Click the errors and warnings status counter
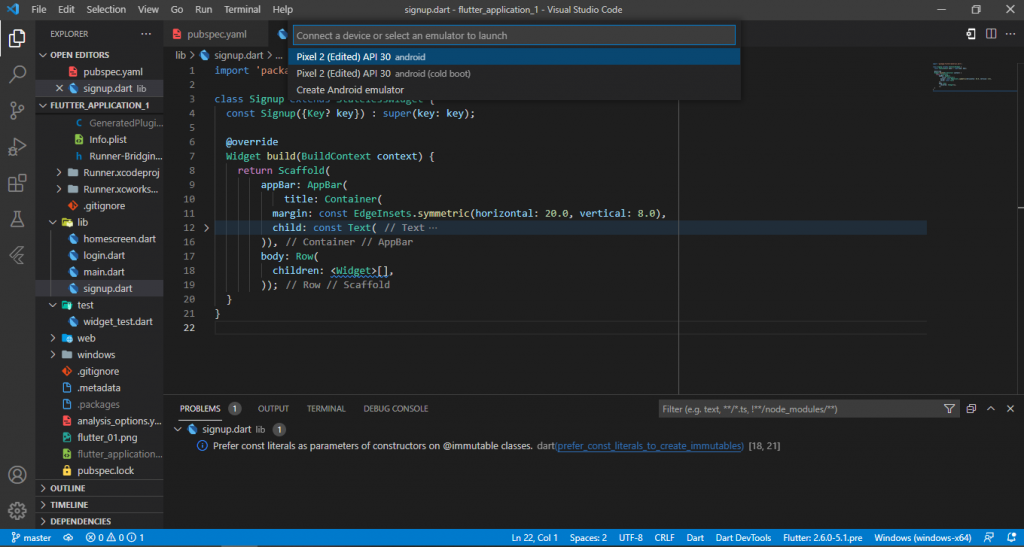Image resolution: width=1024 pixels, height=547 pixels. click(x=114, y=538)
